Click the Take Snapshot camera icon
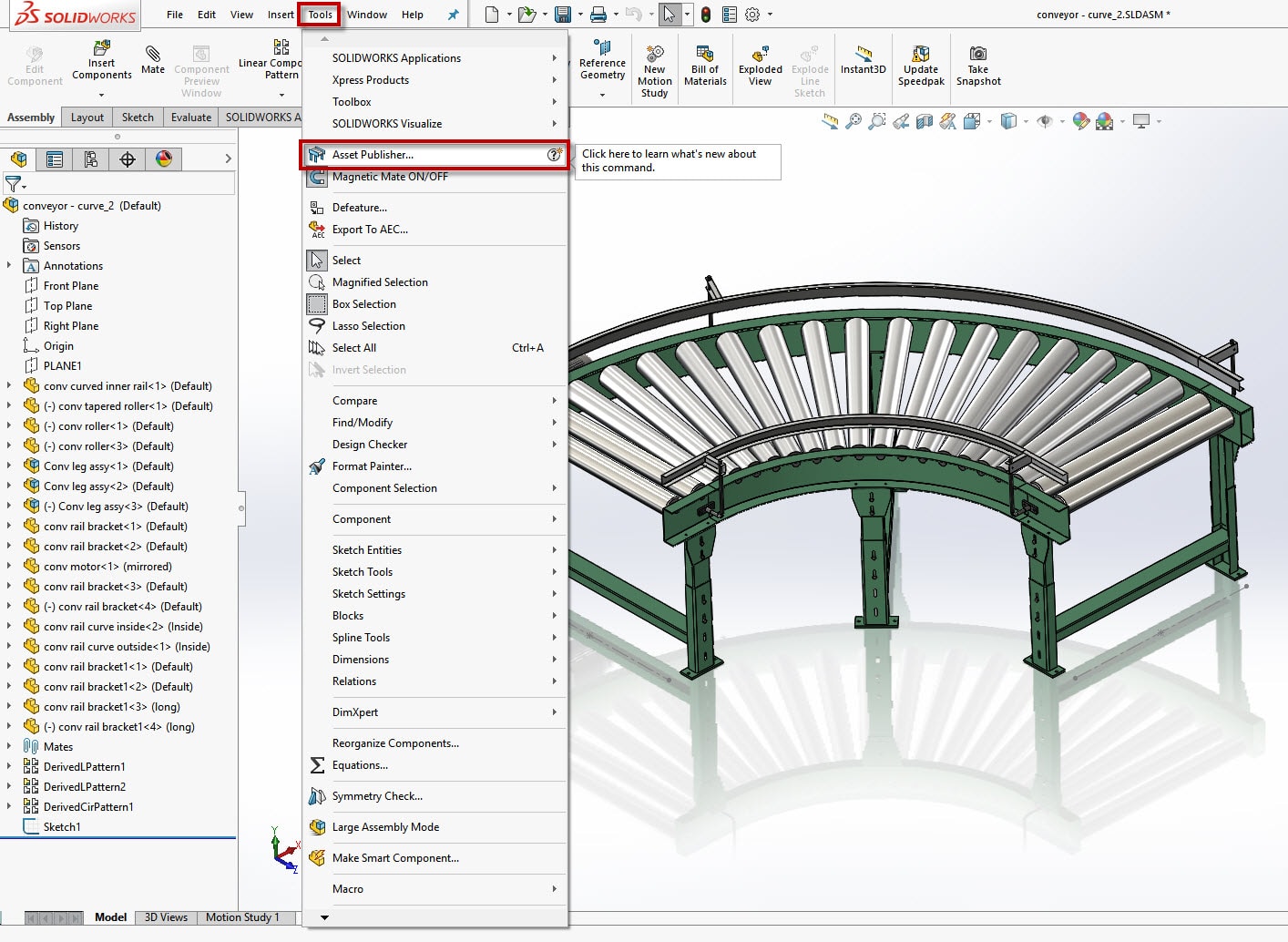 [x=977, y=55]
